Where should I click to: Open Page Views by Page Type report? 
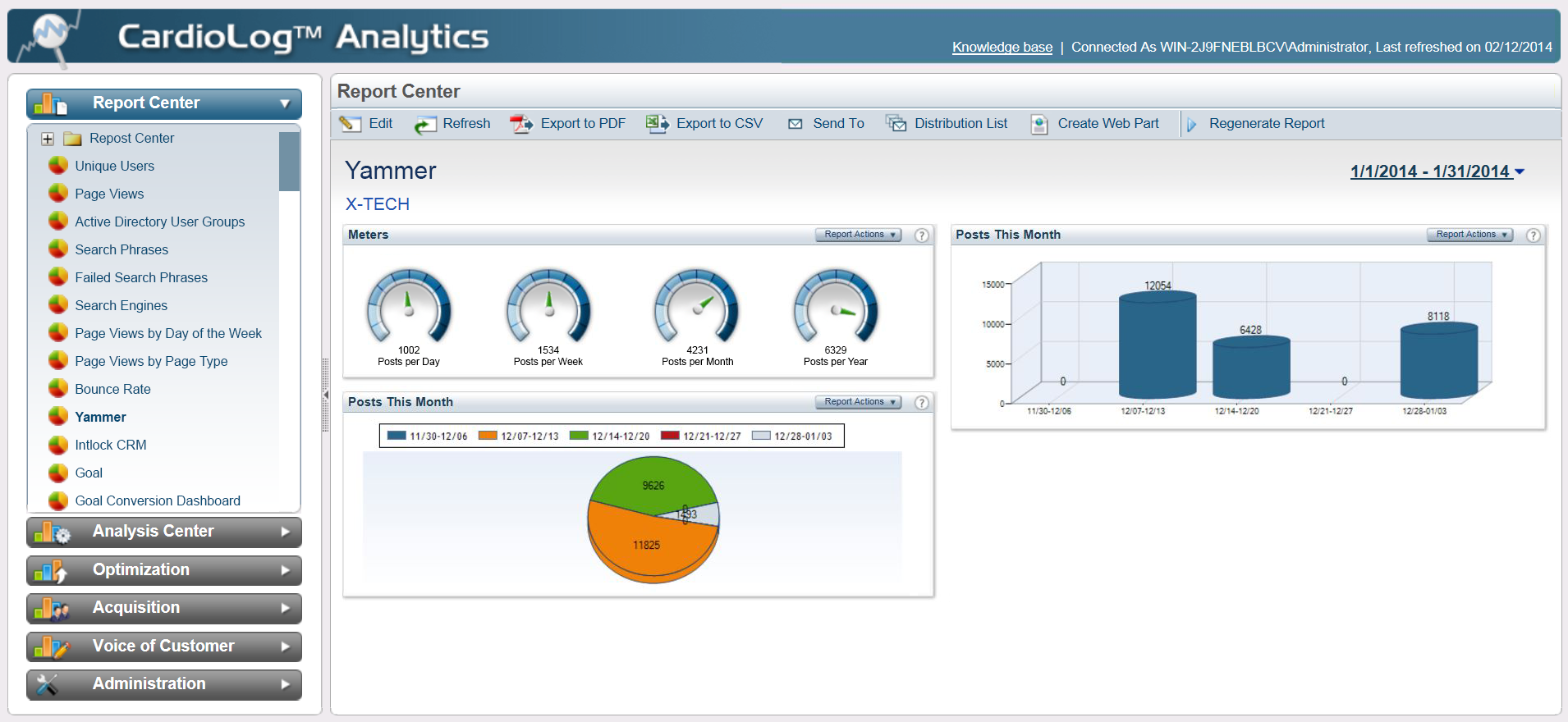151,361
